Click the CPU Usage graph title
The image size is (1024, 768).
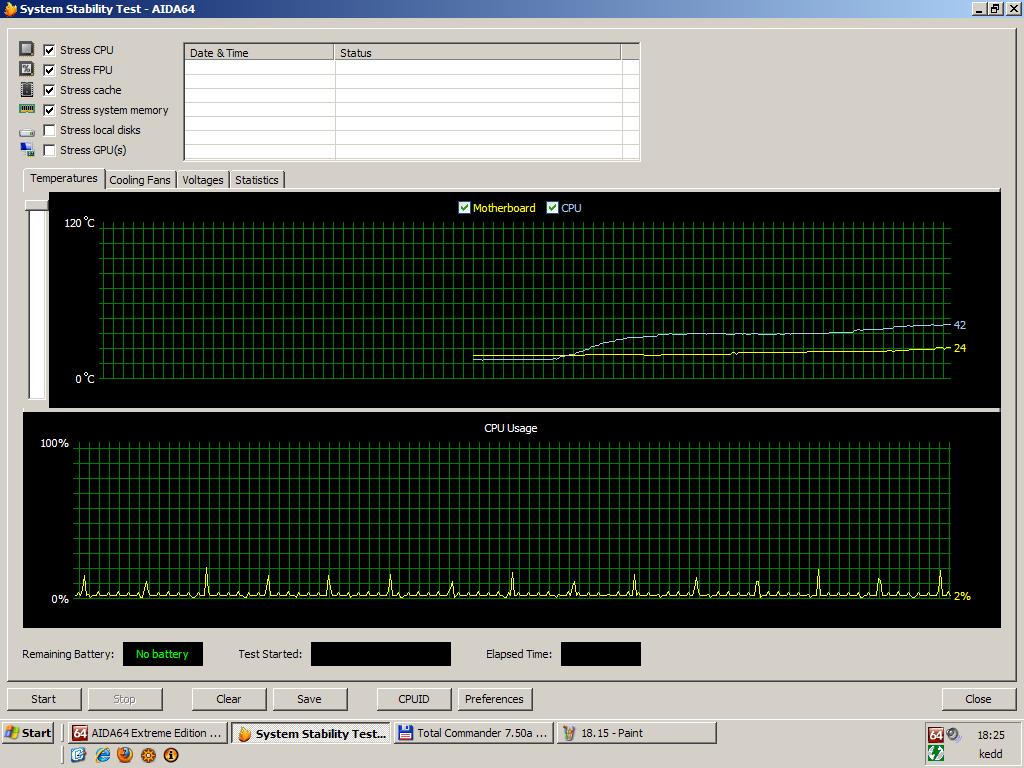tap(511, 428)
